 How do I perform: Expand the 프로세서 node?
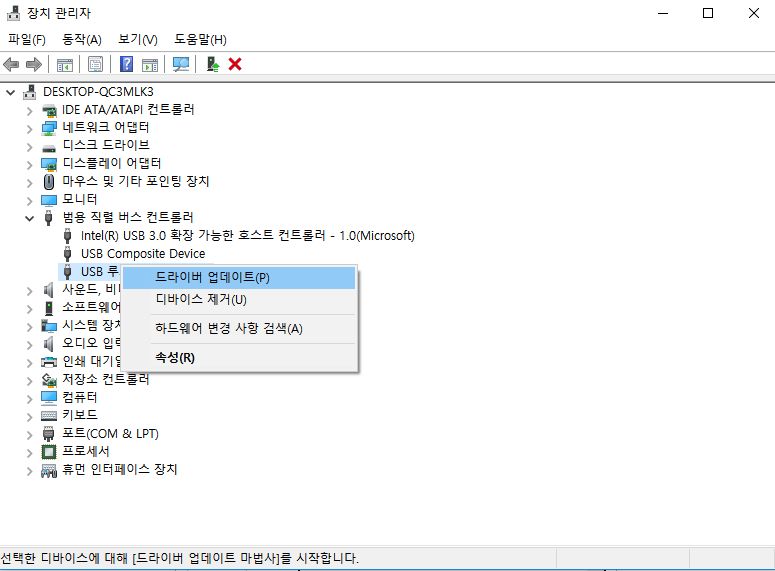point(30,453)
